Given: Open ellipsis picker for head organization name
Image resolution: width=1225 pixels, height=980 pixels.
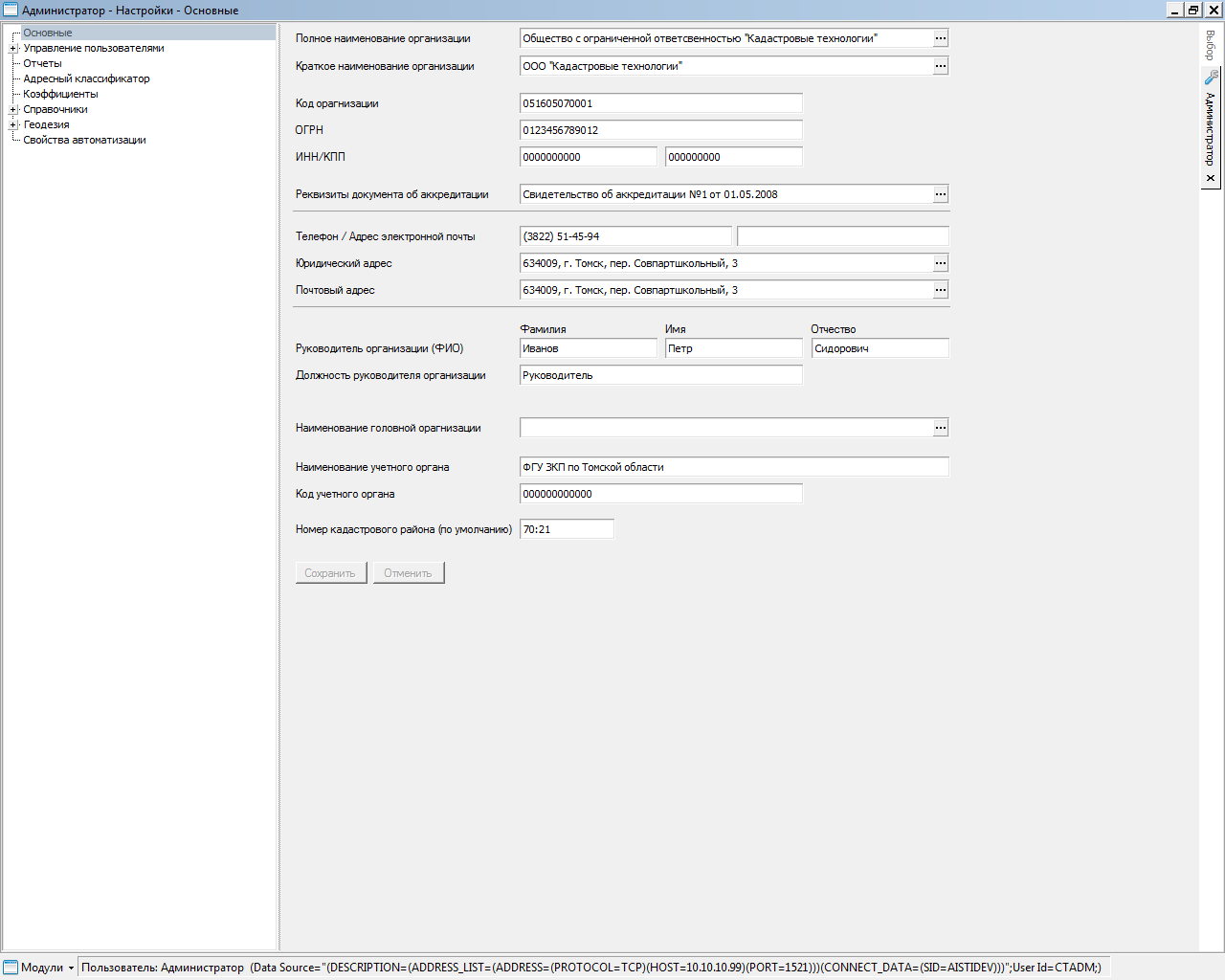Looking at the screenshot, I should click(941, 428).
